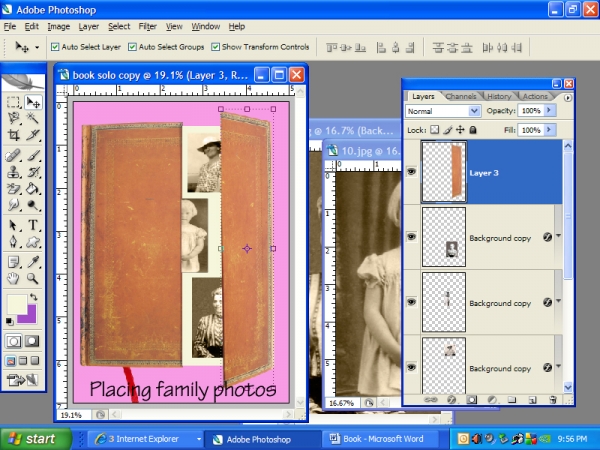Switch to the Channels tab

pos(461,96)
